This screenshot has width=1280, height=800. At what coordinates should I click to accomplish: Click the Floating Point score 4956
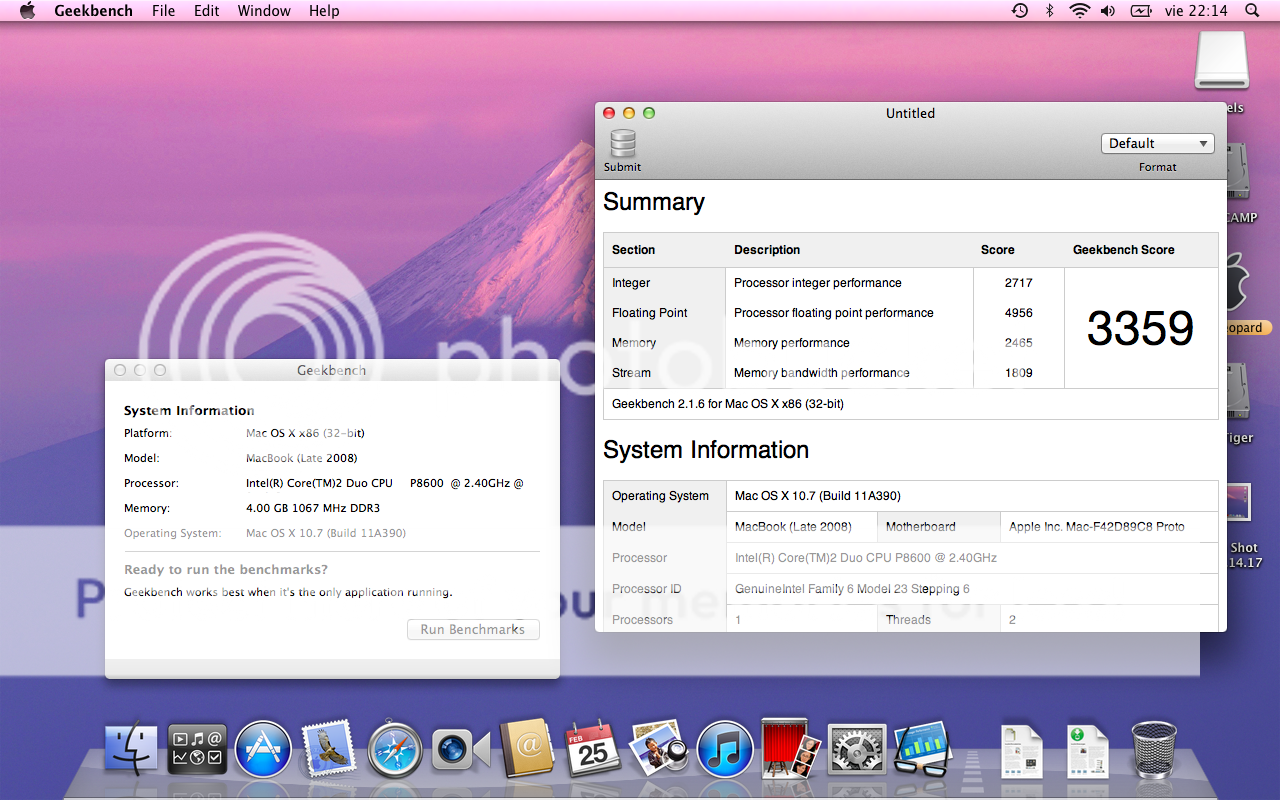[1018, 313]
